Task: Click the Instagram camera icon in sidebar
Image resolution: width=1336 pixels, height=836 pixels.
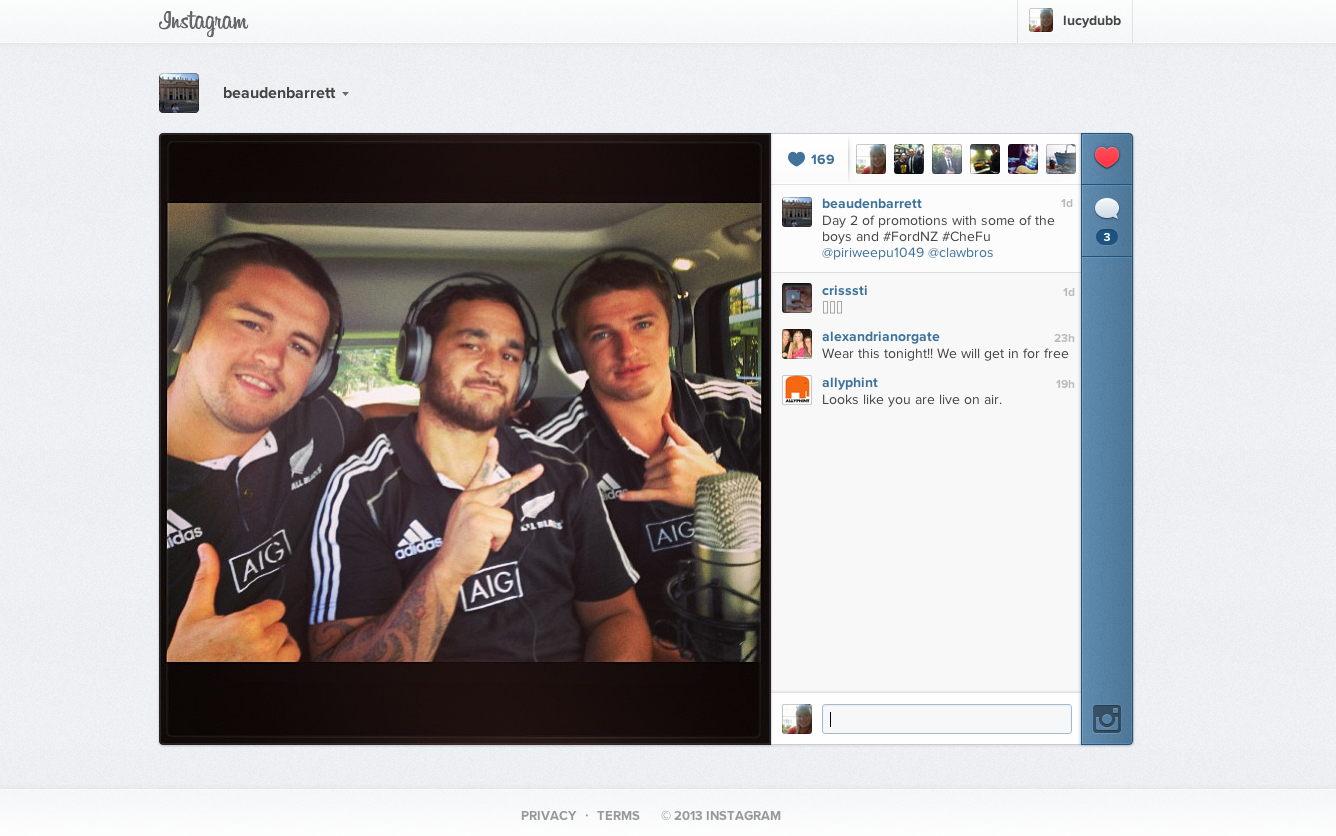Action: (1107, 719)
